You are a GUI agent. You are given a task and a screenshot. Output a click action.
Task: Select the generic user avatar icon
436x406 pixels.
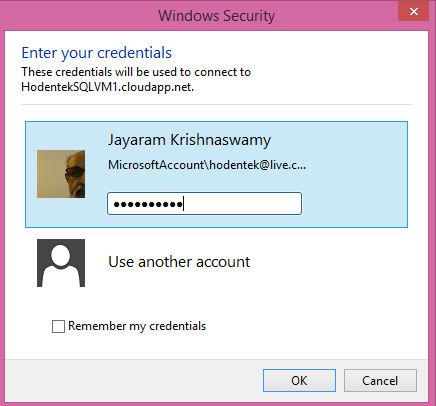61,263
